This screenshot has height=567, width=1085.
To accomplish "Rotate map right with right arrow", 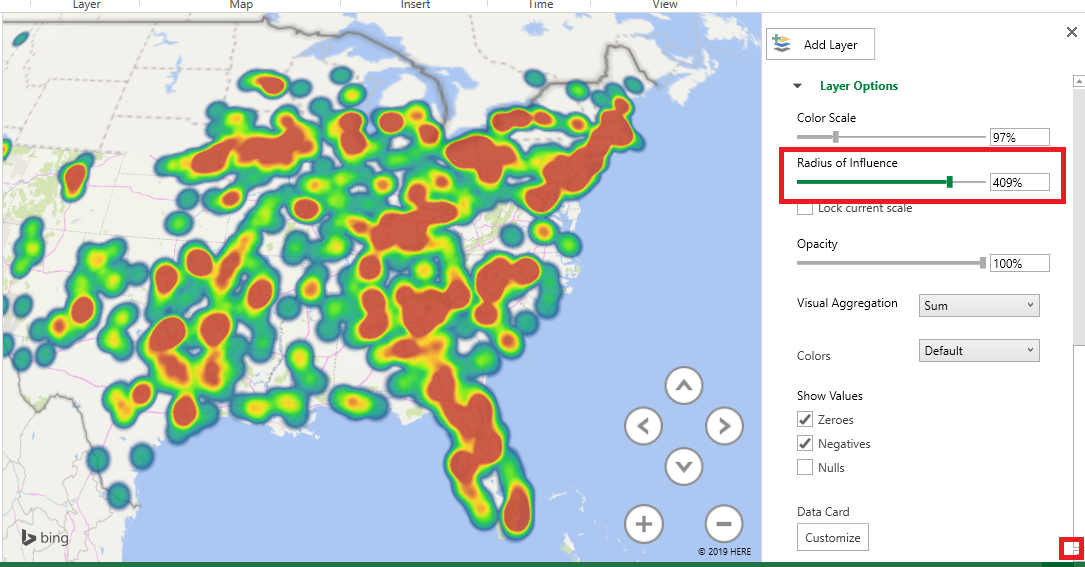I will click(724, 426).
